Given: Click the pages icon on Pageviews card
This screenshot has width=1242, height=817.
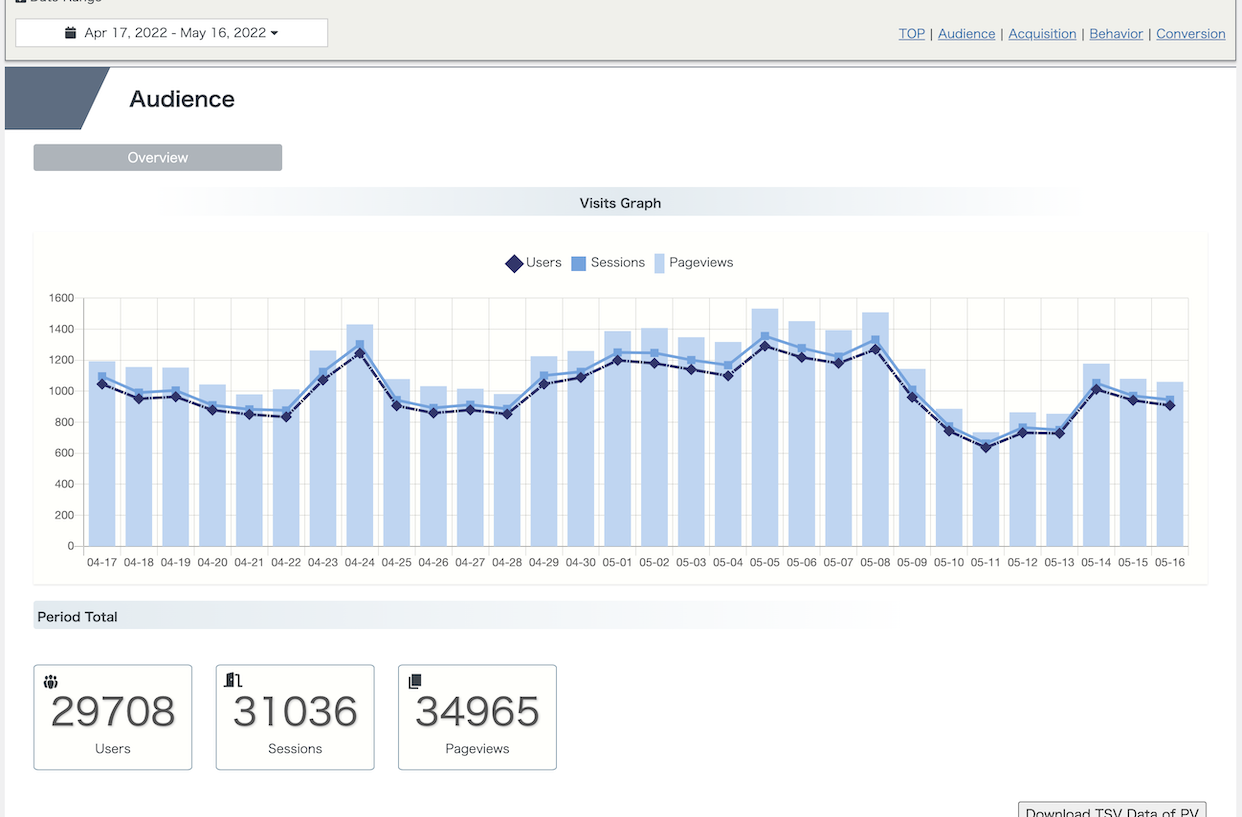Looking at the screenshot, I should coord(415,682).
